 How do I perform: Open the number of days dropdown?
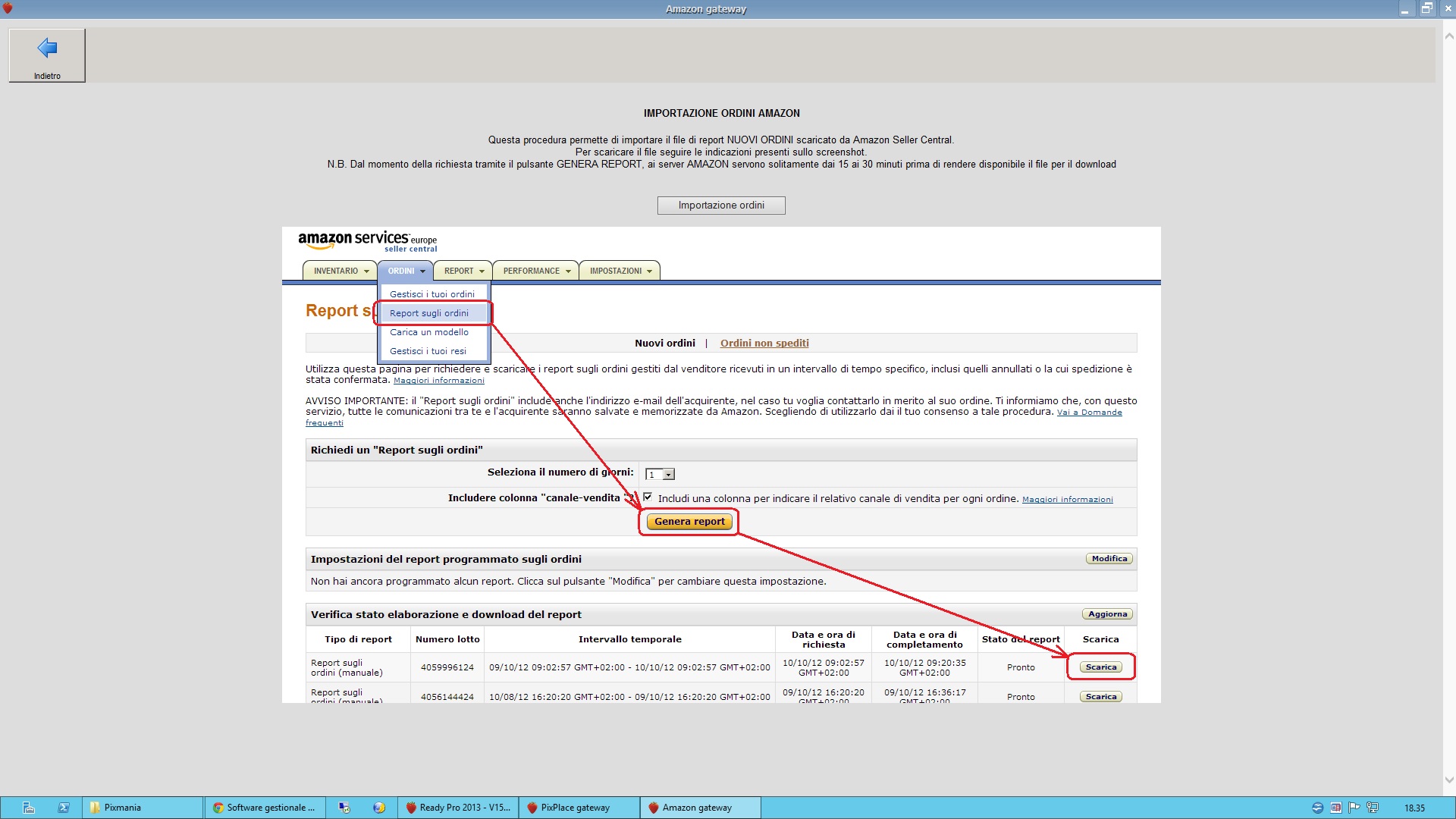tap(668, 475)
